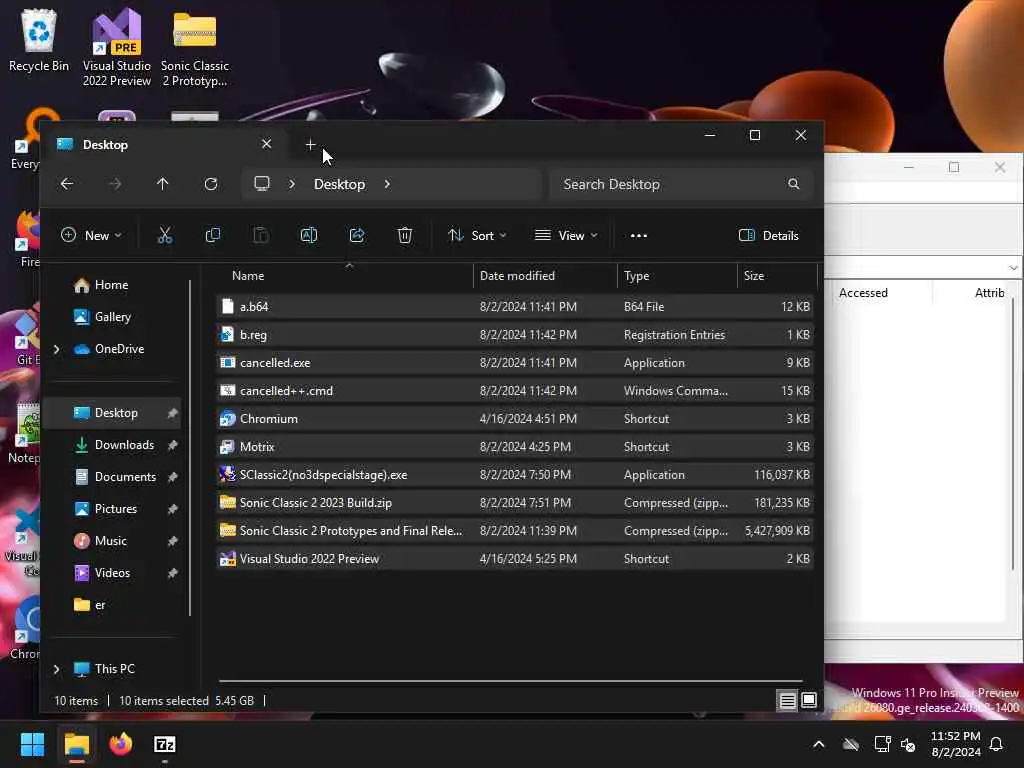
Task: Open the notification bell in taskbar
Action: point(997,744)
